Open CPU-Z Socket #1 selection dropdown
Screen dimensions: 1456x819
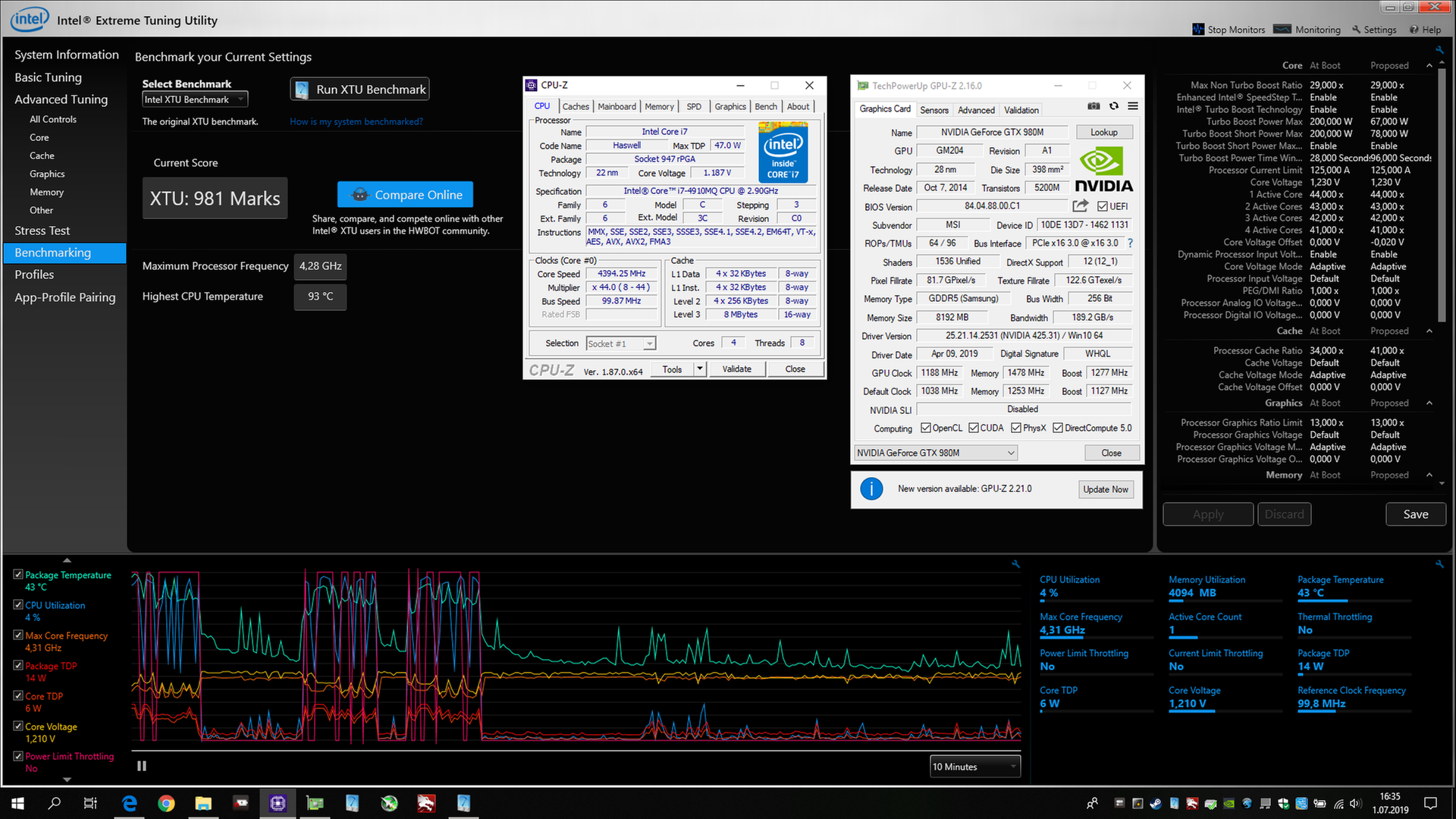pyautogui.click(x=620, y=344)
